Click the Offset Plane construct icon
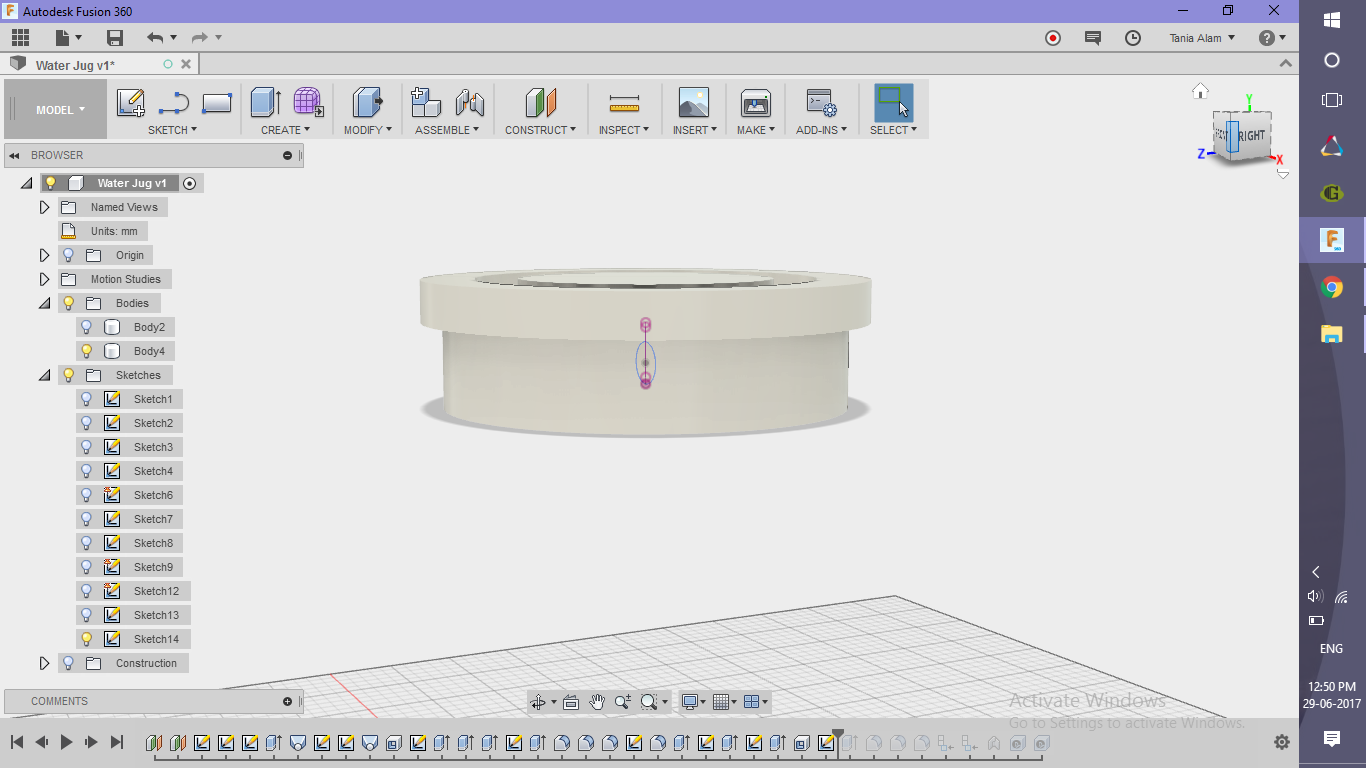 [x=541, y=103]
